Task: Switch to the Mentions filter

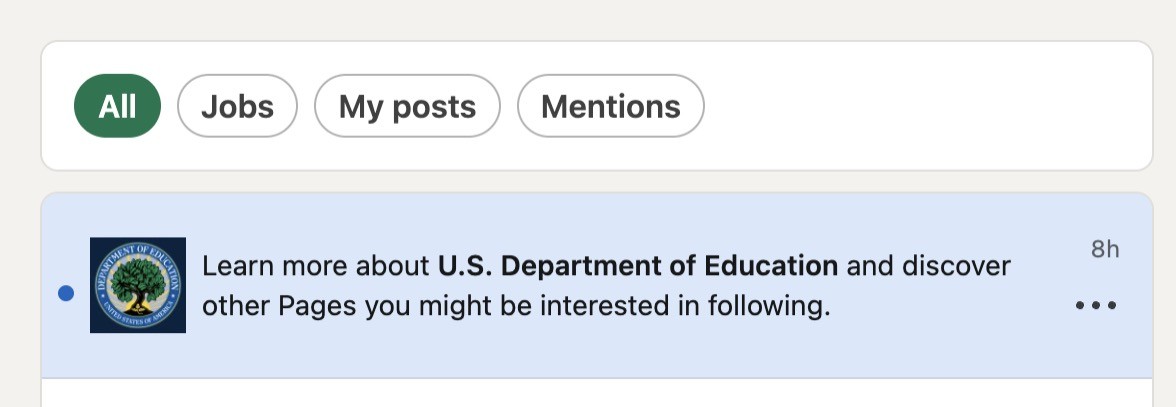Action: point(610,106)
